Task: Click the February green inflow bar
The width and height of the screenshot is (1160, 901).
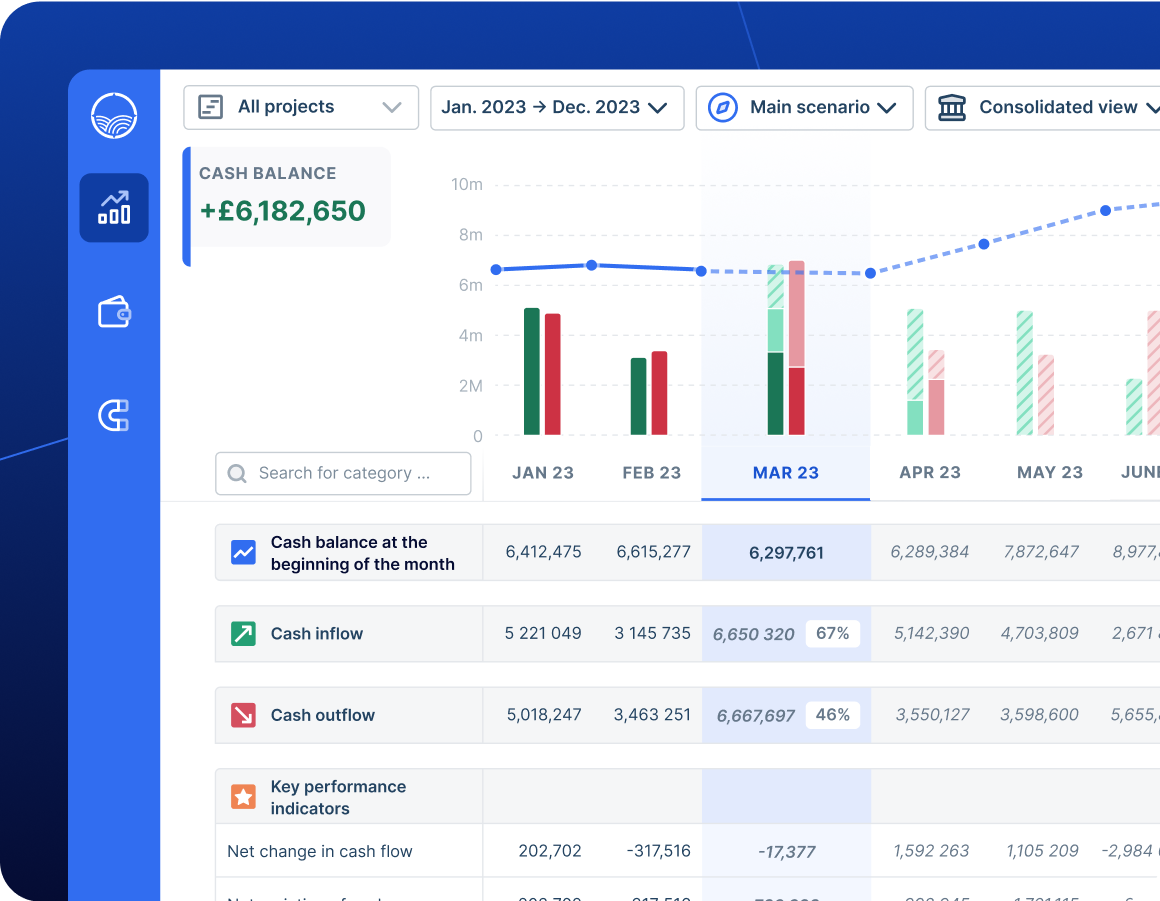Action: click(638, 396)
